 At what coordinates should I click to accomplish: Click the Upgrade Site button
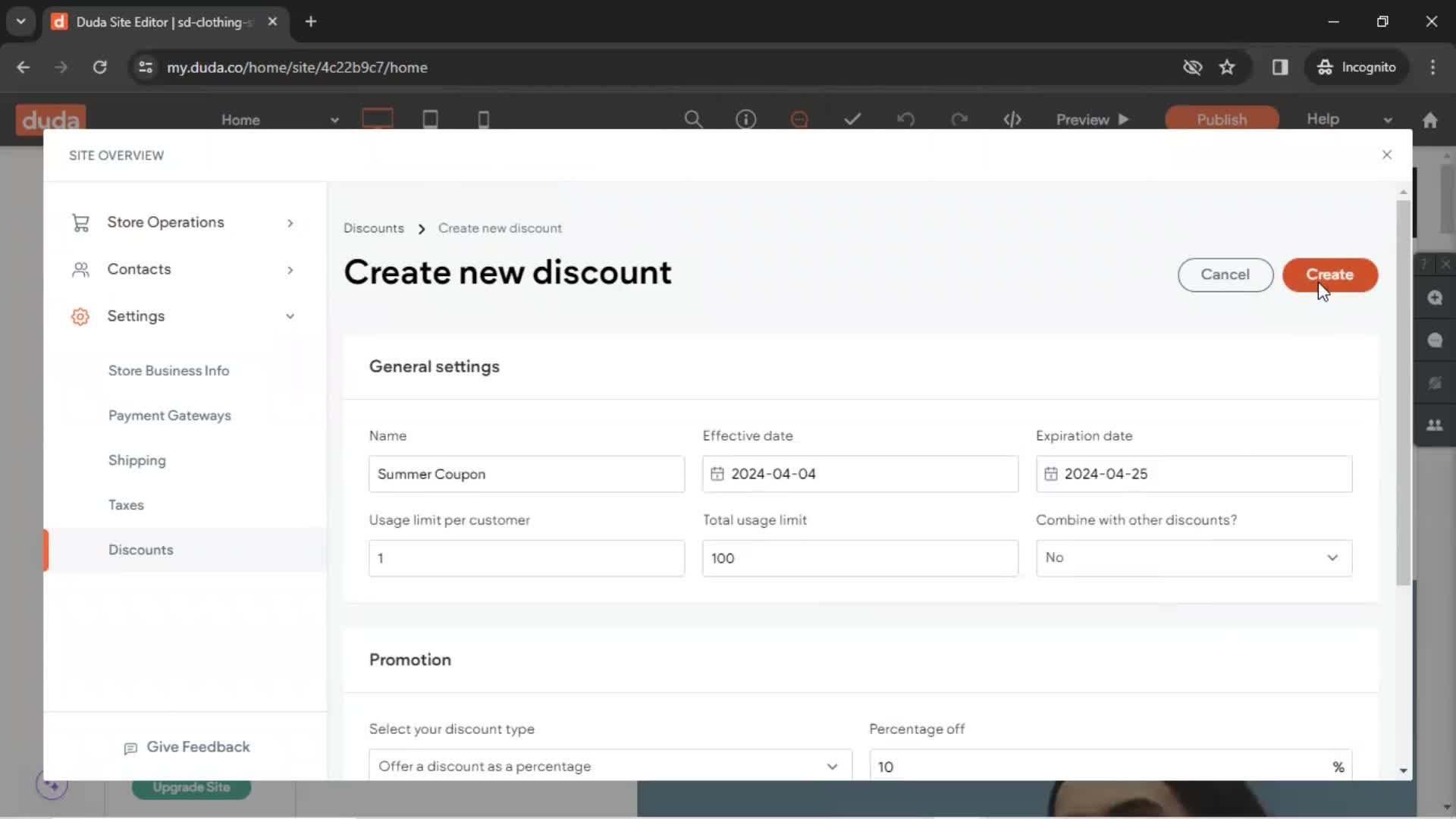191,788
